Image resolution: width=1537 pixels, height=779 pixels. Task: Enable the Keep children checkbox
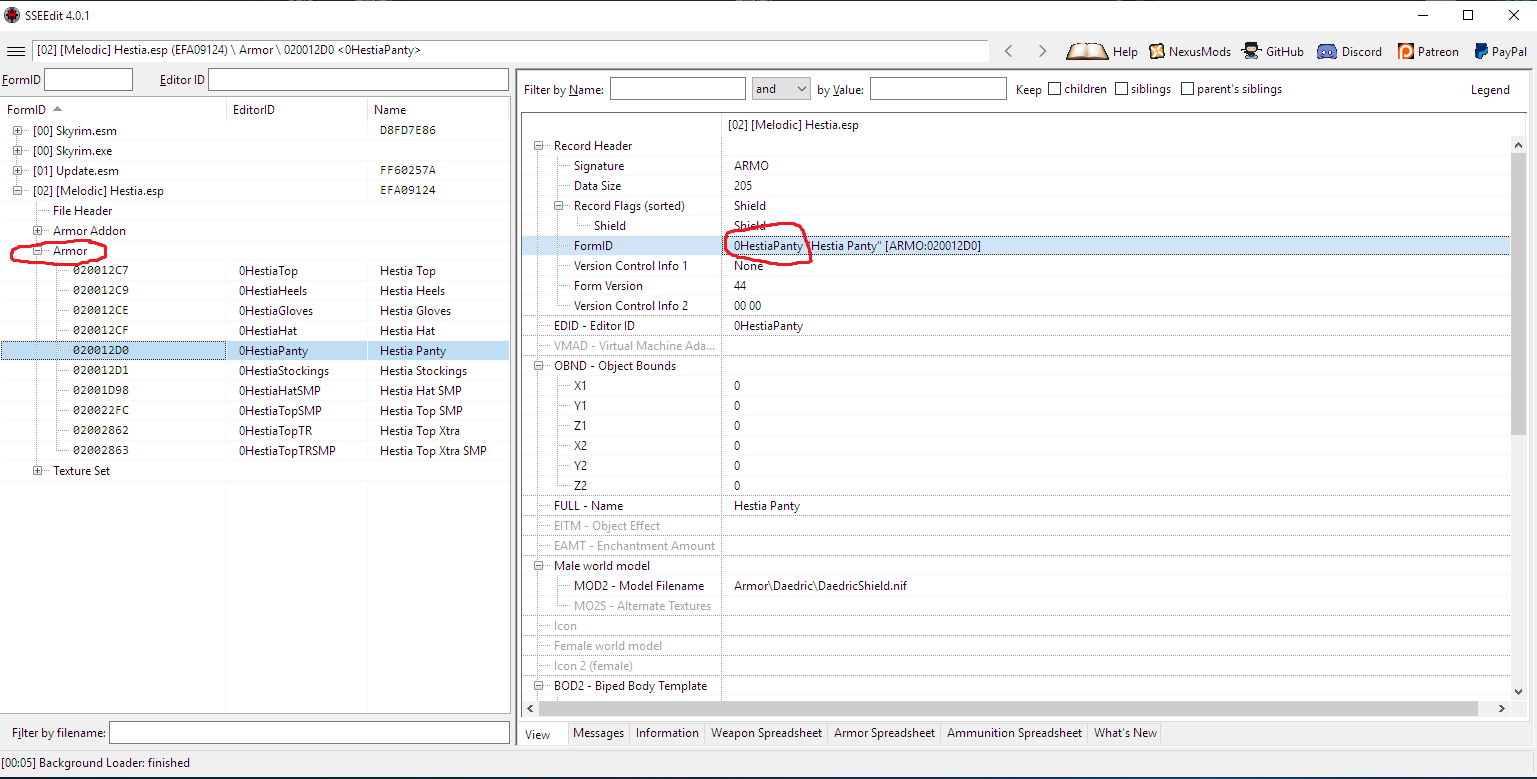click(x=1054, y=89)
